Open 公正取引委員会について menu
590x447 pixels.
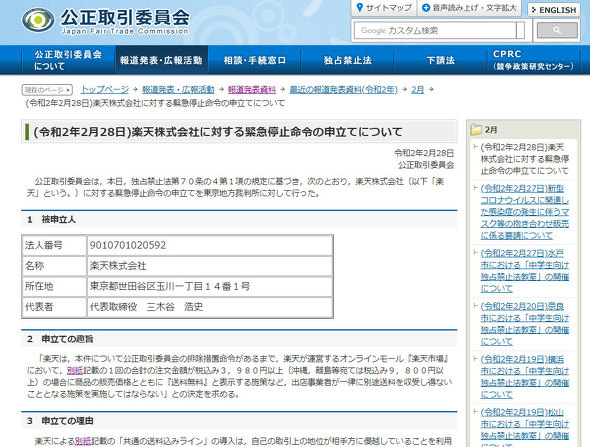pos(68,60)
